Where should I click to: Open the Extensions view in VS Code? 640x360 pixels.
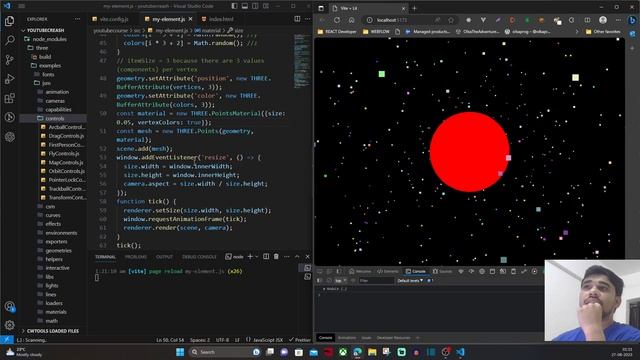click(x=9, y=98)
